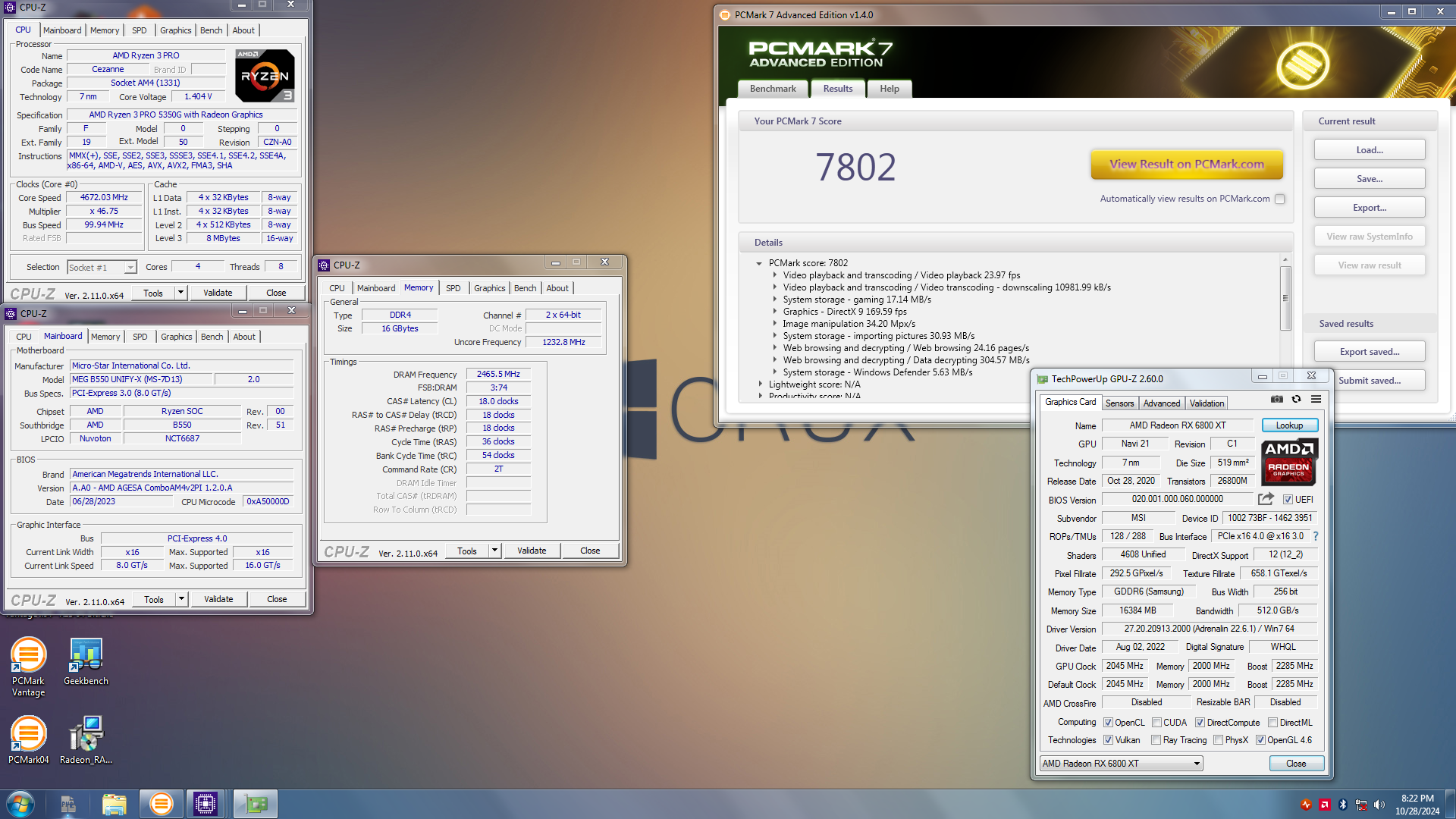The height and width of the screenshot is (819, 1456).
Task: Select the GPU-Z taskbar button
Action: (x=256, y=804)
